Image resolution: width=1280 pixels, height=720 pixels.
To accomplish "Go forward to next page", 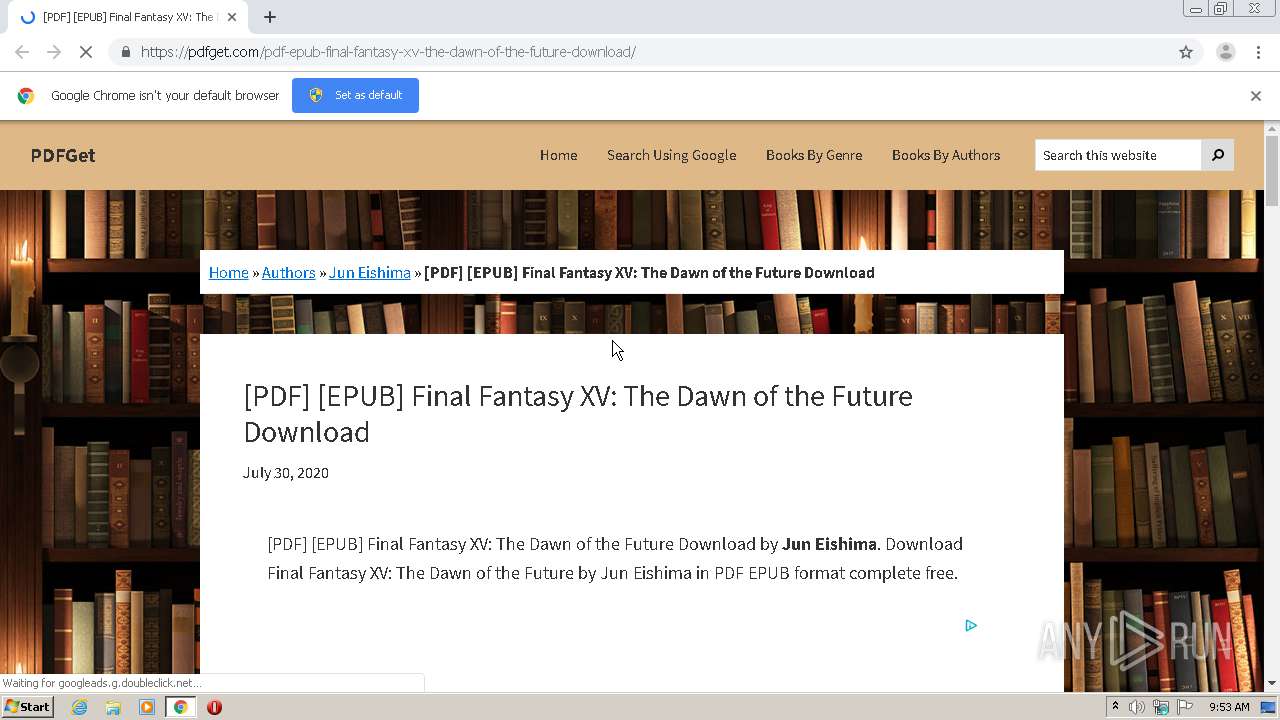I will tap(54, 52).
